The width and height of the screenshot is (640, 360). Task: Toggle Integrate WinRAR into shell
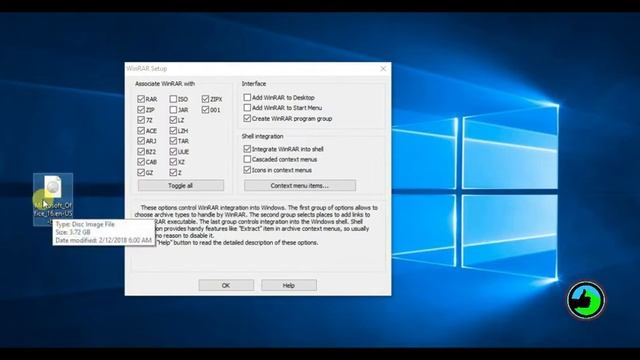[247, 149]
